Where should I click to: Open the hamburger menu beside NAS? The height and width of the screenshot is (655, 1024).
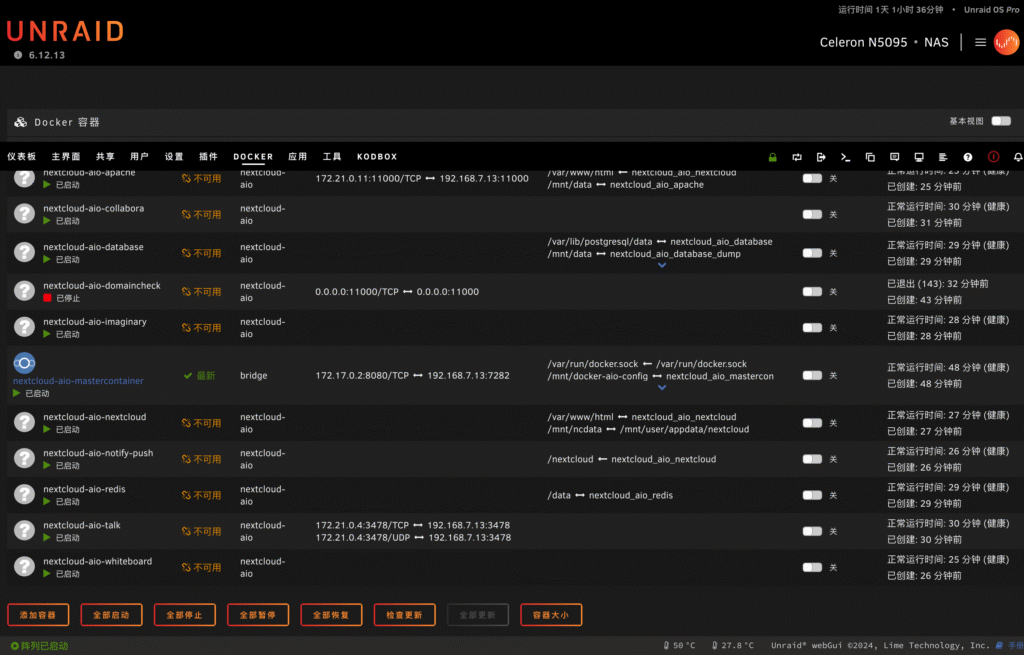(x=980, y=43)
